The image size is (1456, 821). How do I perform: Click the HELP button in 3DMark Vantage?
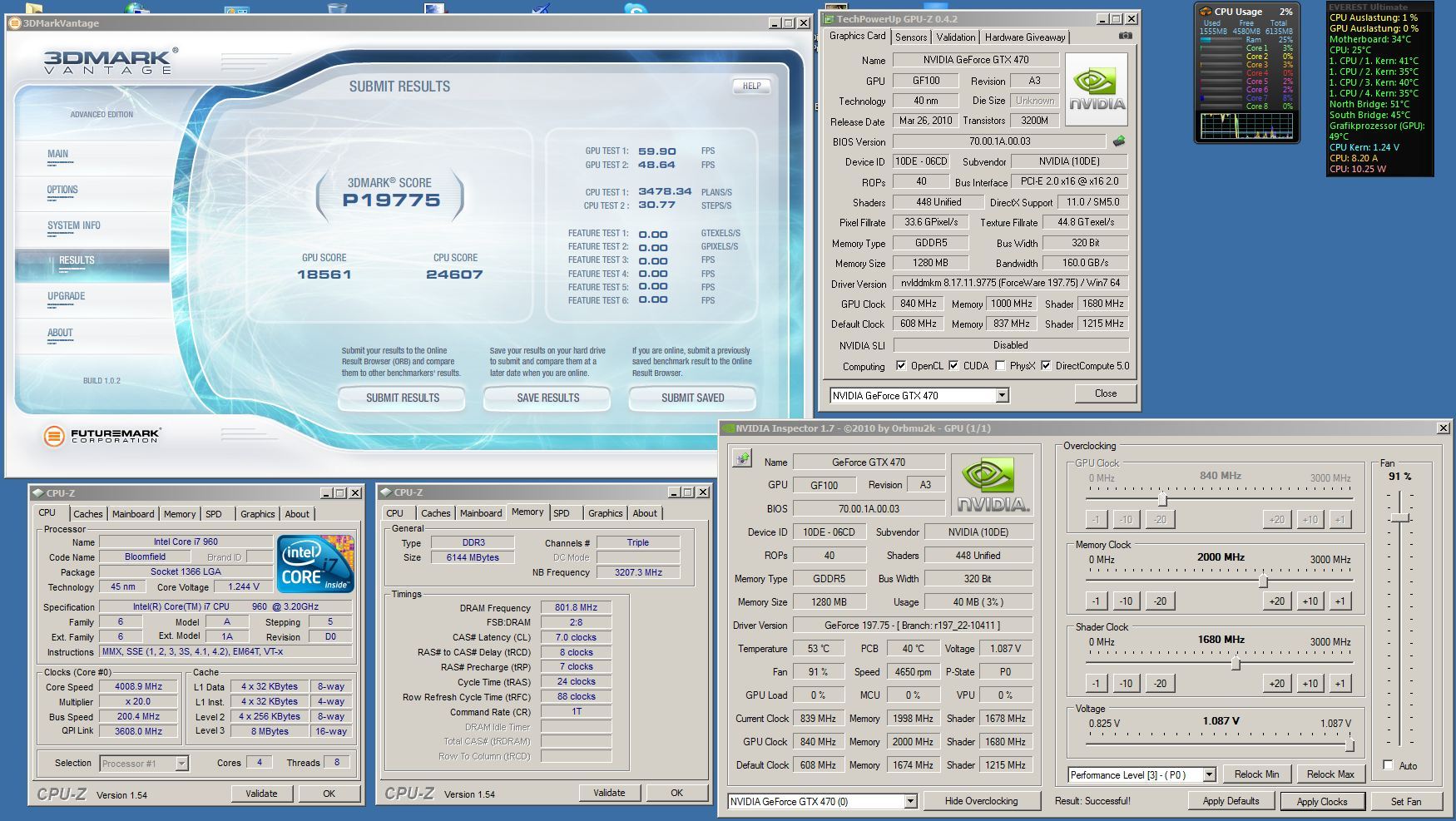click(751, 86)
